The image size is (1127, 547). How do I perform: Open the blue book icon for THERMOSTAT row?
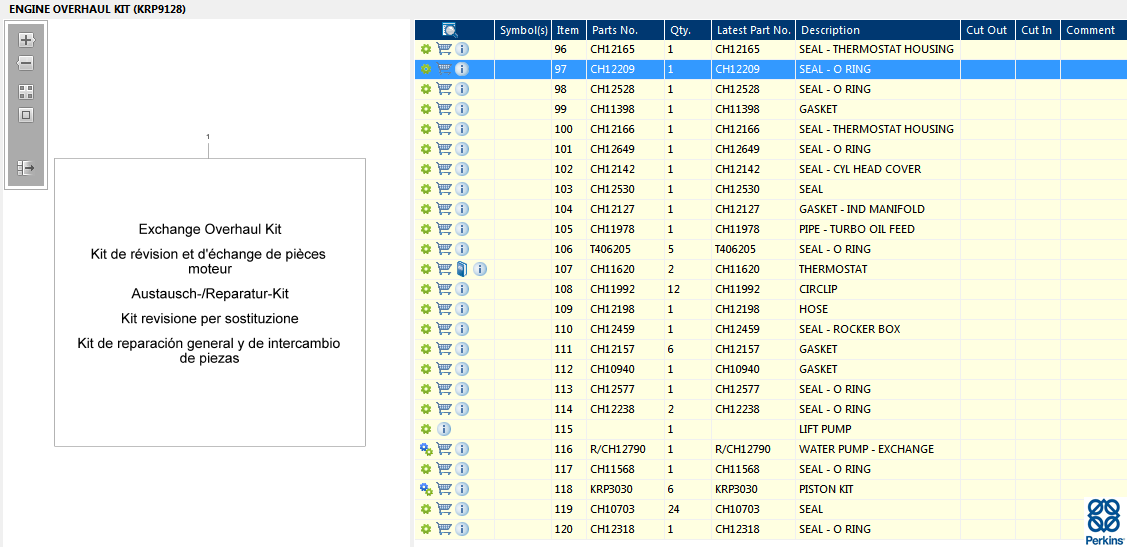(462, 269)
